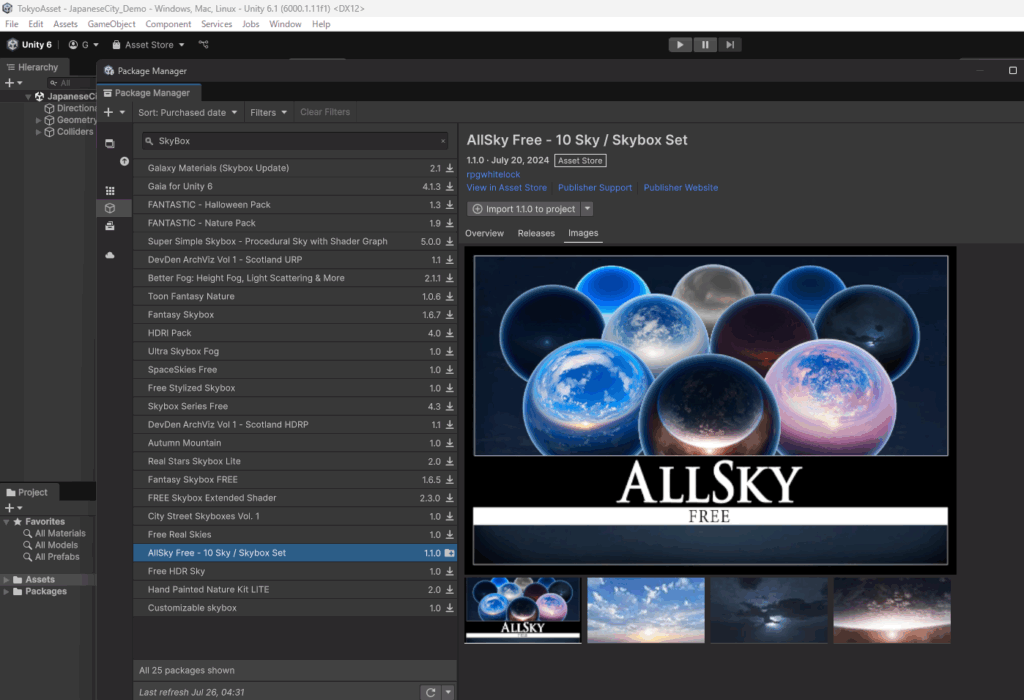Open the Sort: Purchased date dropdown
1024x700 pixels.
click(x=187, y=112)
